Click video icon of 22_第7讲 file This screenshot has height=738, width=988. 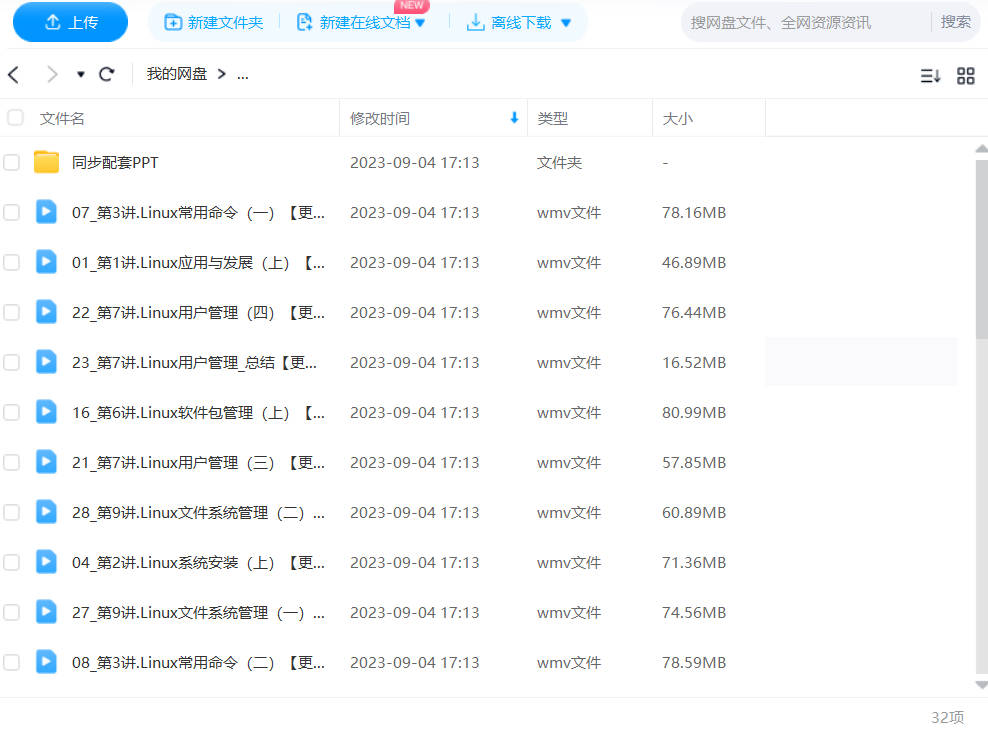[x=46, y=312]
